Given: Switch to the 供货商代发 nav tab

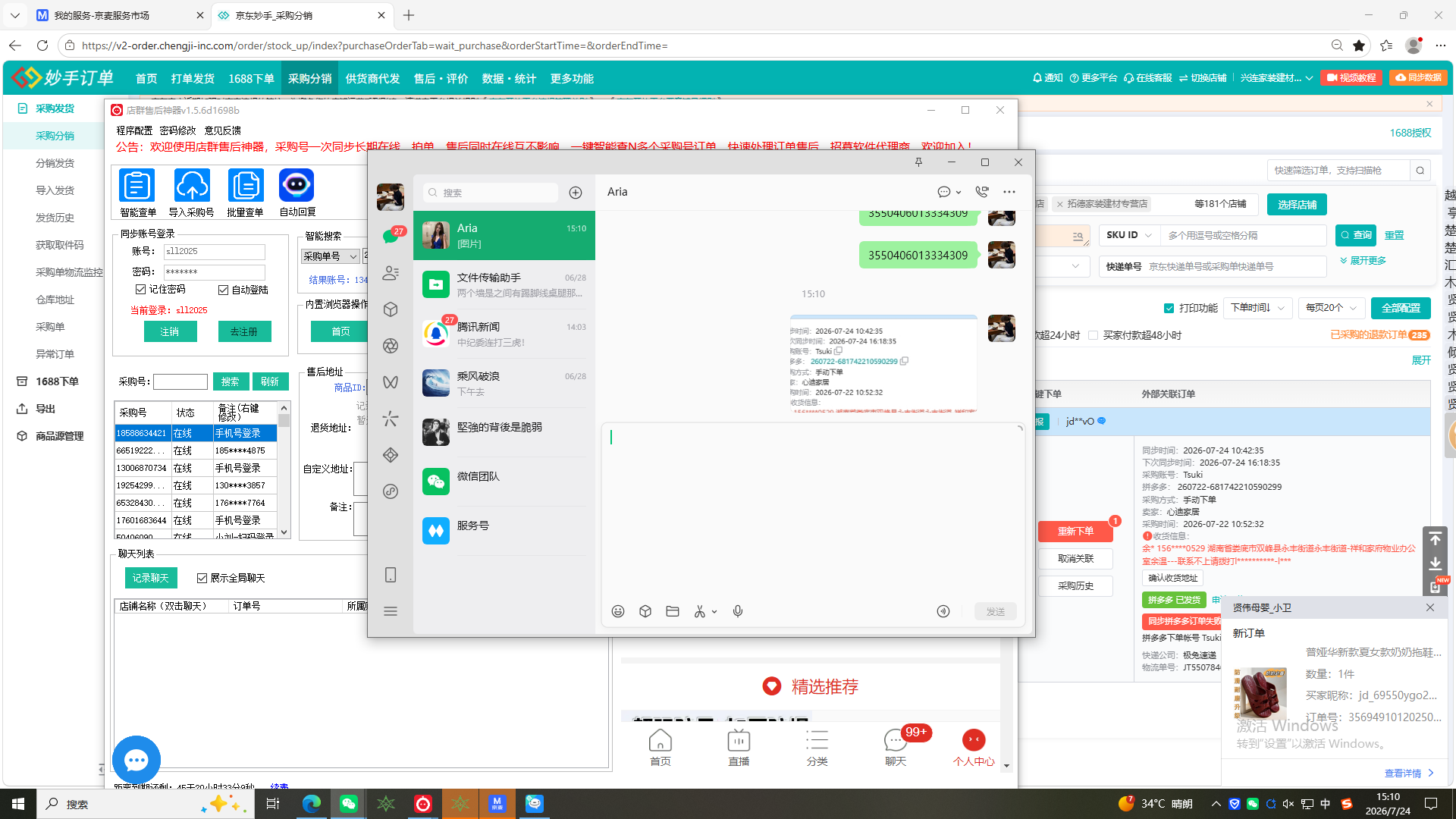Looking at the screenshot, I should 372,78.
